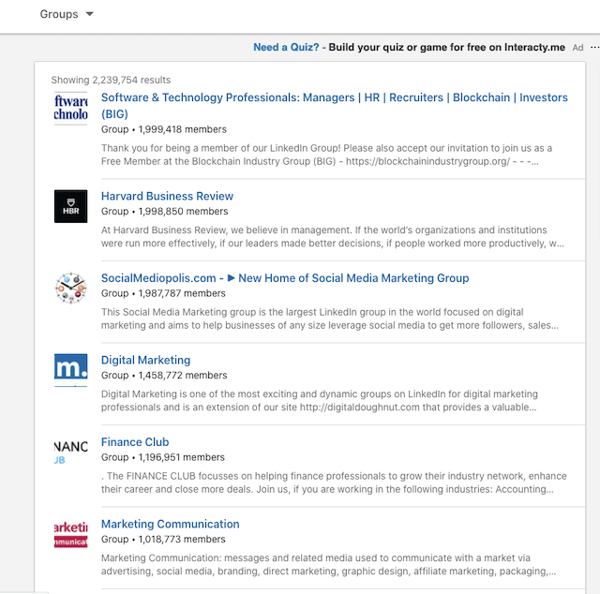
Task: Click the 'Thank you for being a member' description
Action: [327, 155]
